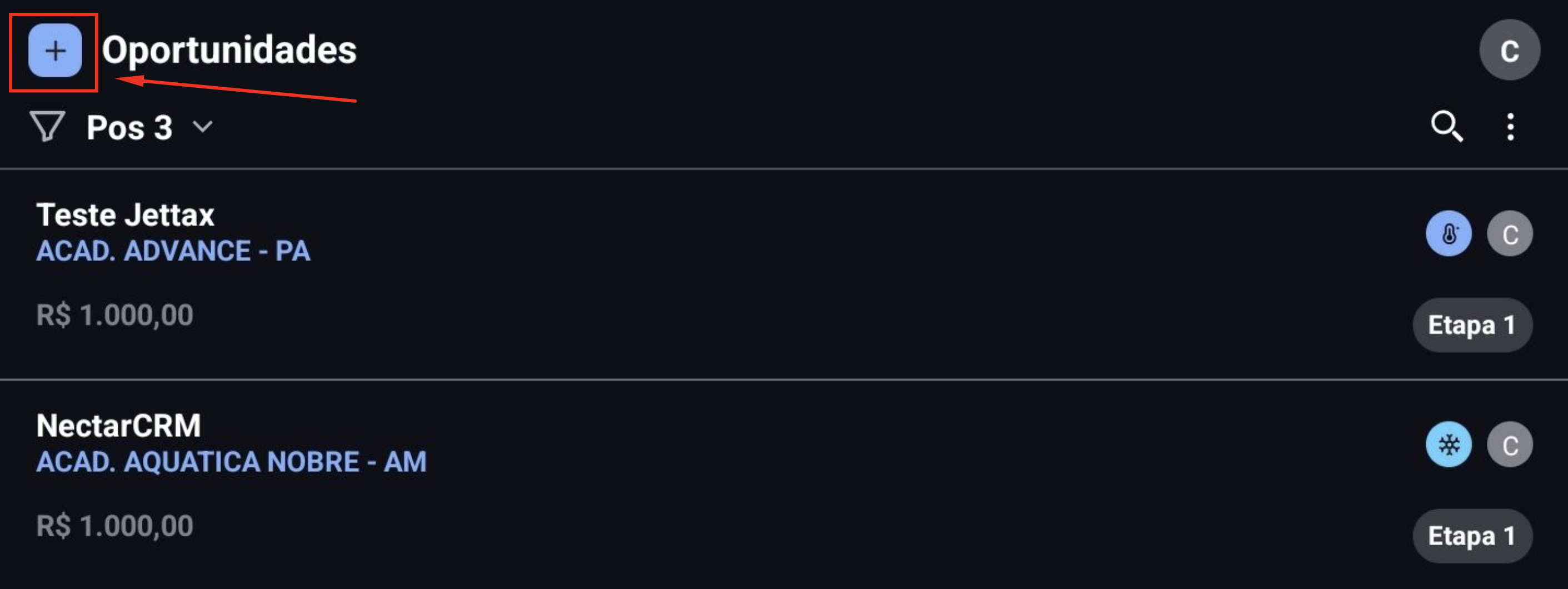Open the C profile avatar at top
The height and width of the screenshot is (589, 1568).
(1510, 50)
